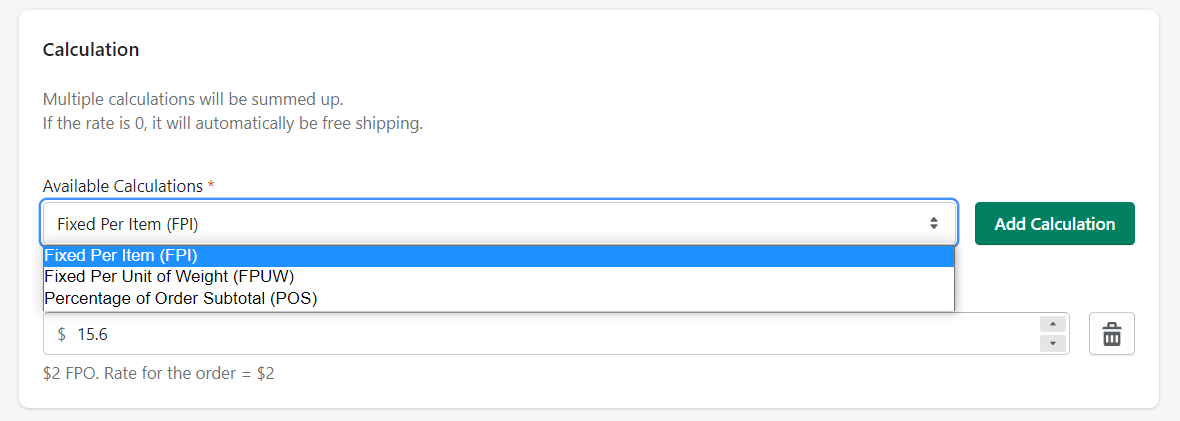
Task: Click the free shipping note about rate 0
Action: (233, 124)
